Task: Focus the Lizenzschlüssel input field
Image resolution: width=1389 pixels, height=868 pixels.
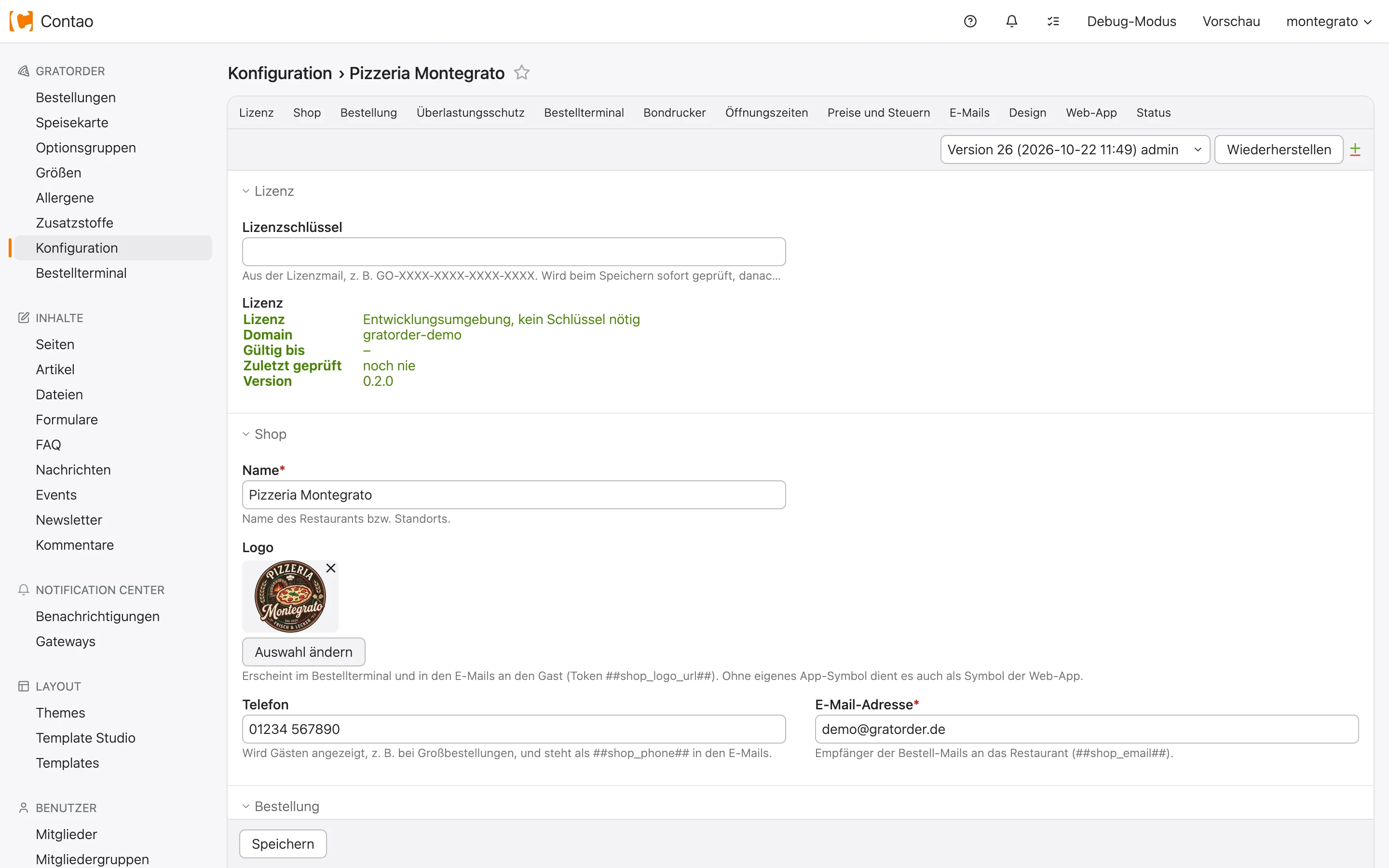Action: (x=514, y=251)
